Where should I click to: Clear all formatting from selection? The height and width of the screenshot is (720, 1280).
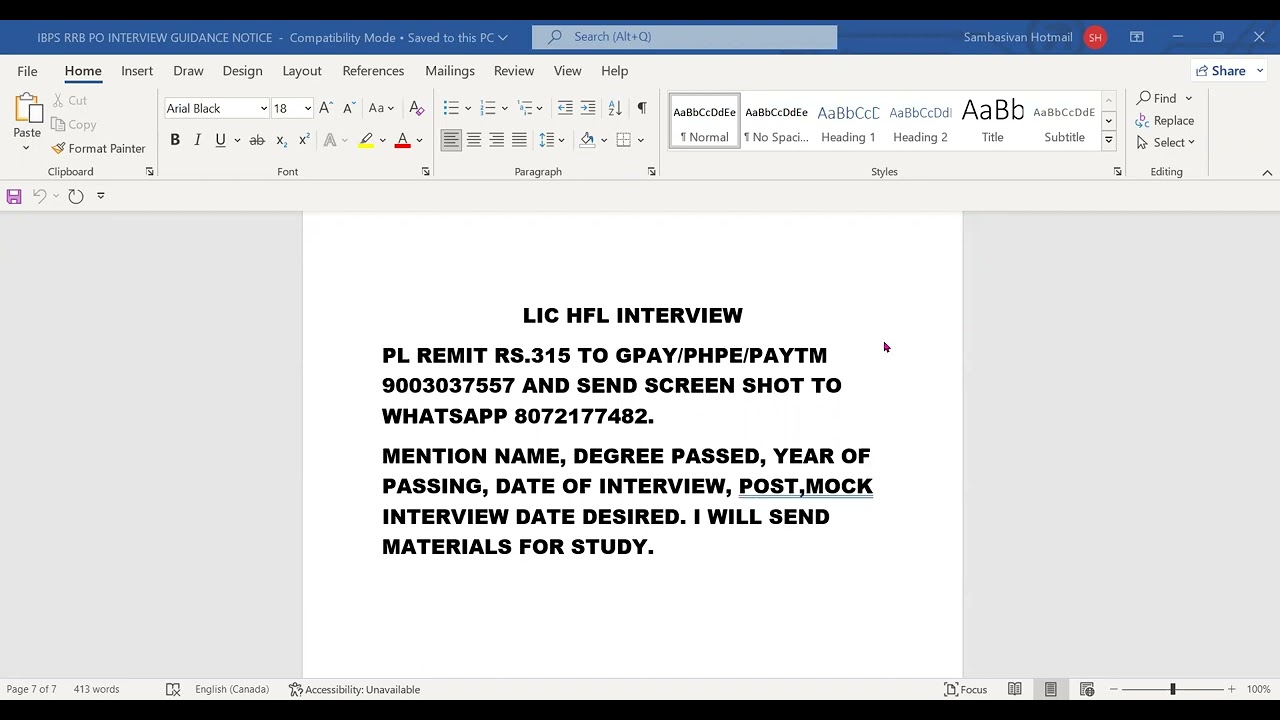click(x=417, y=108)
